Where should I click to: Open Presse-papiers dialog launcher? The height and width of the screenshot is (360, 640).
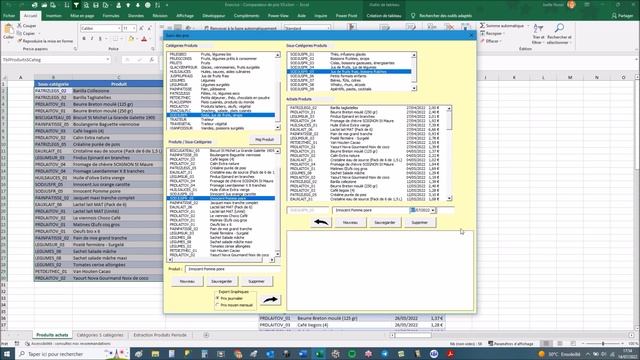75,49
